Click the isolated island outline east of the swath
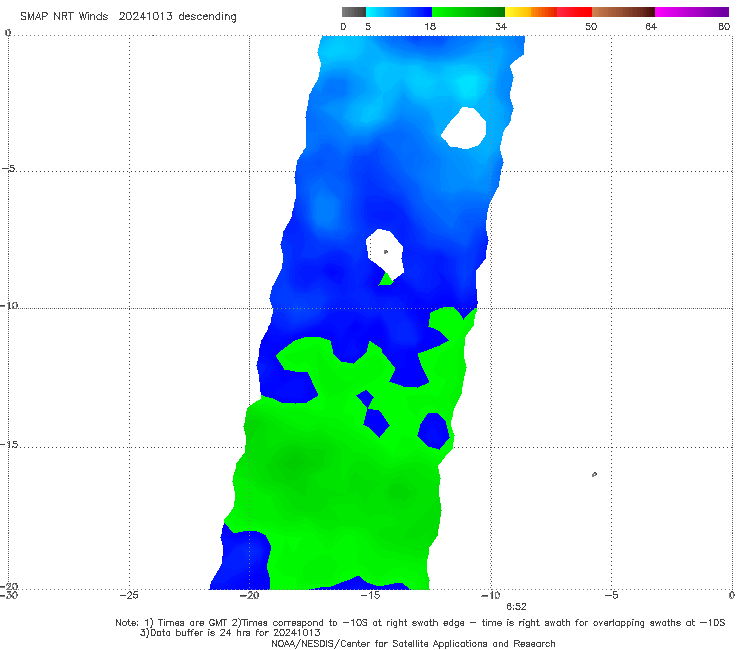This screenshot has width=740, height=650. (594, 474)
